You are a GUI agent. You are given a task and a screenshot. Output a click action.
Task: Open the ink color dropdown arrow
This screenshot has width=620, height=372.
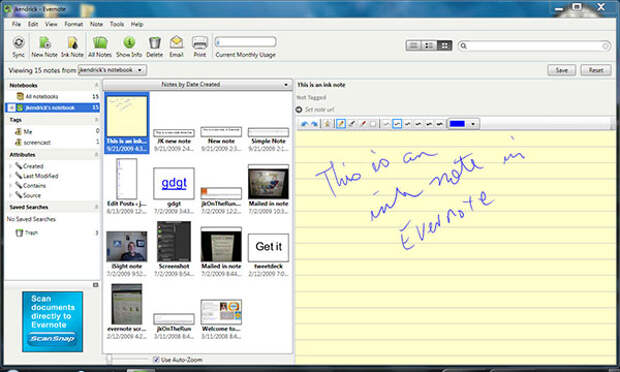473,124
